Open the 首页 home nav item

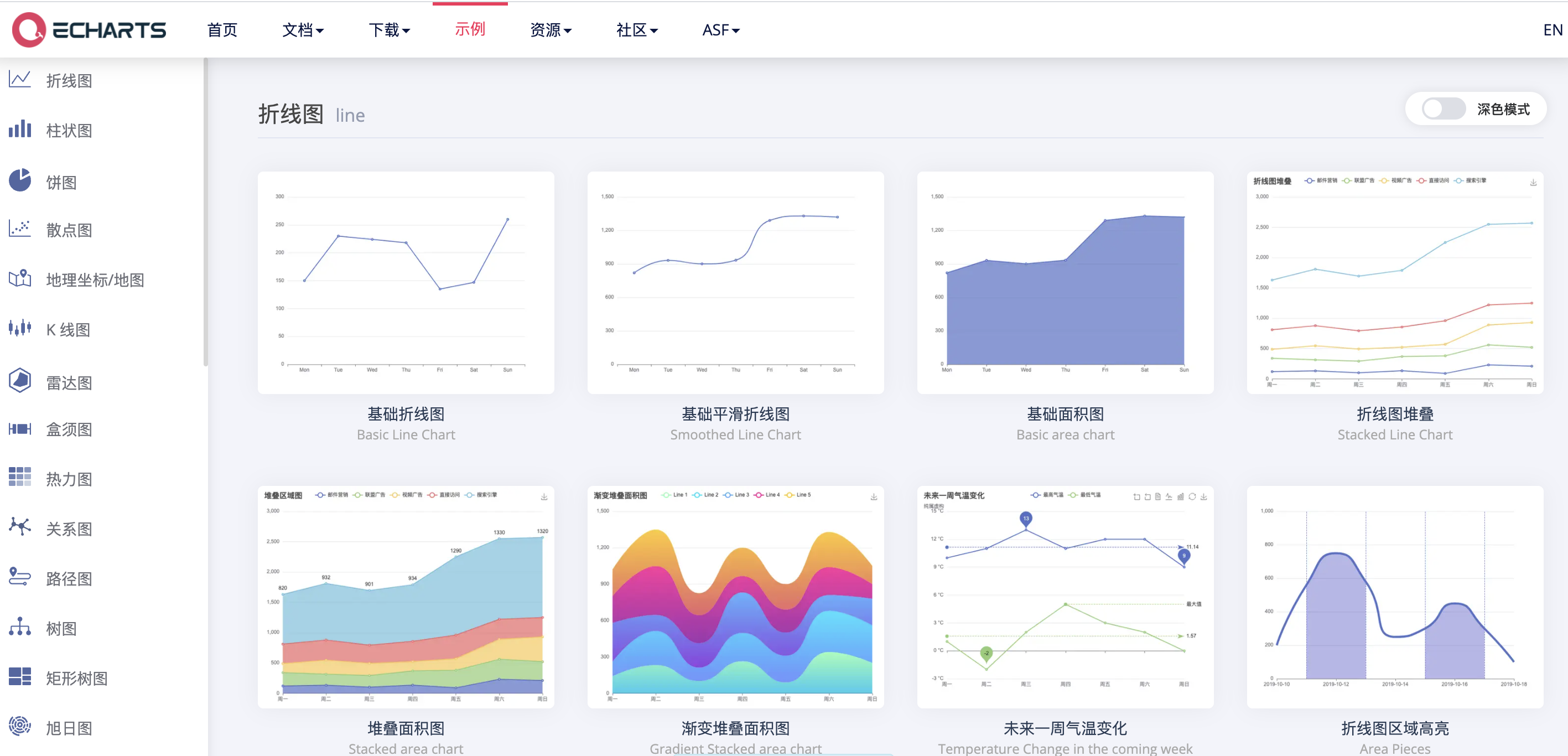222,30
